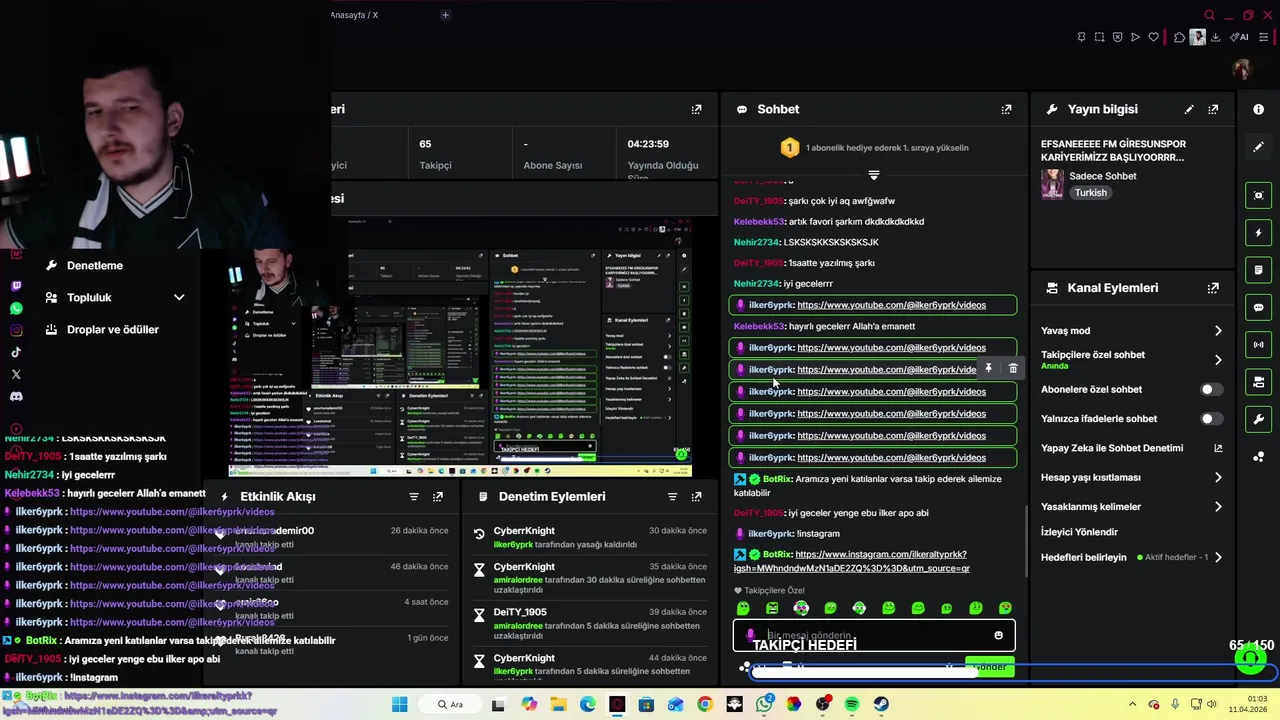This screenshot has height=720, width=1280.
Task: Expand Hesap yaşı kısıtlaması settings
Action: [x=1218, y=478]
